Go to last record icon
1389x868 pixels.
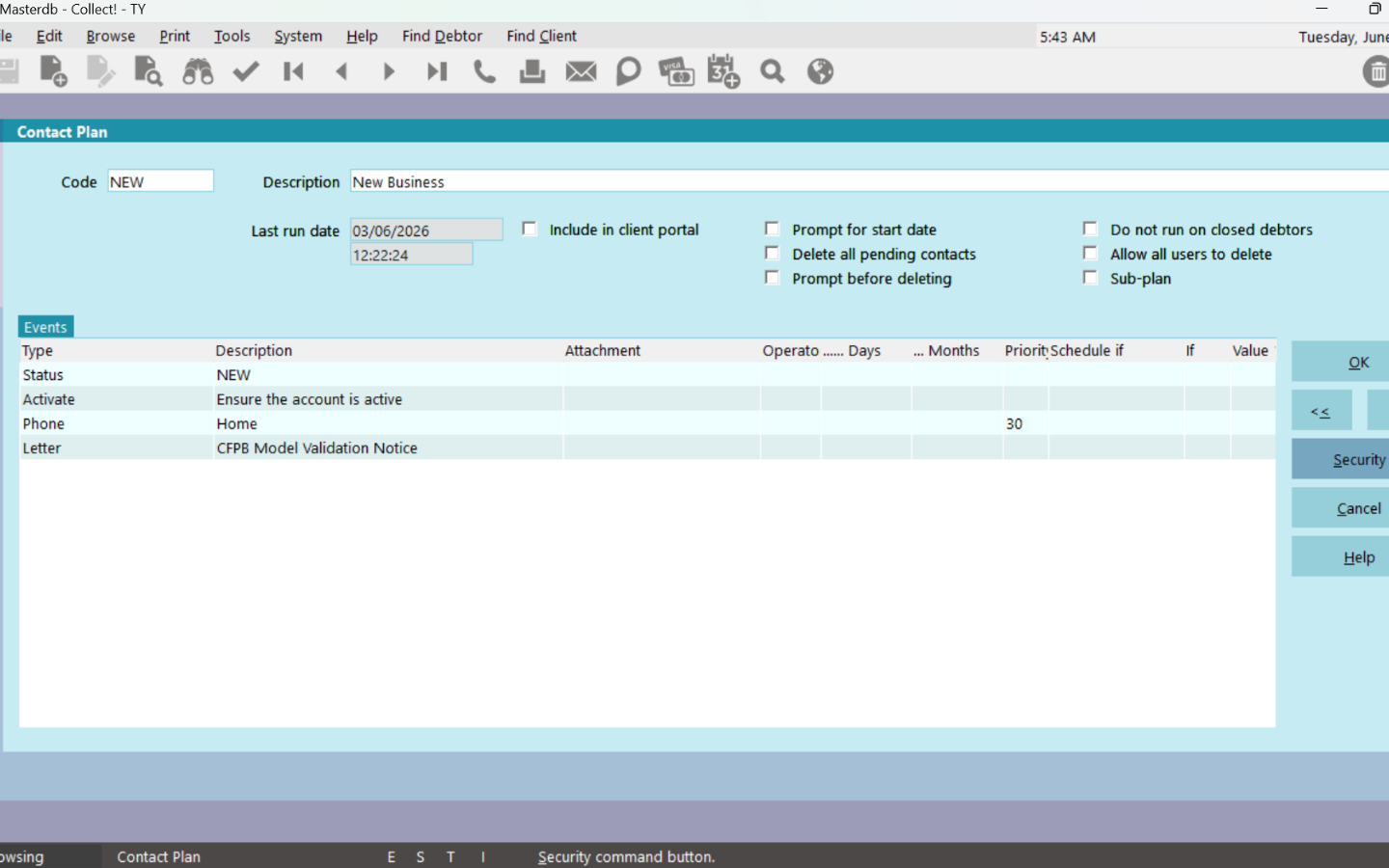click(437, 71)
